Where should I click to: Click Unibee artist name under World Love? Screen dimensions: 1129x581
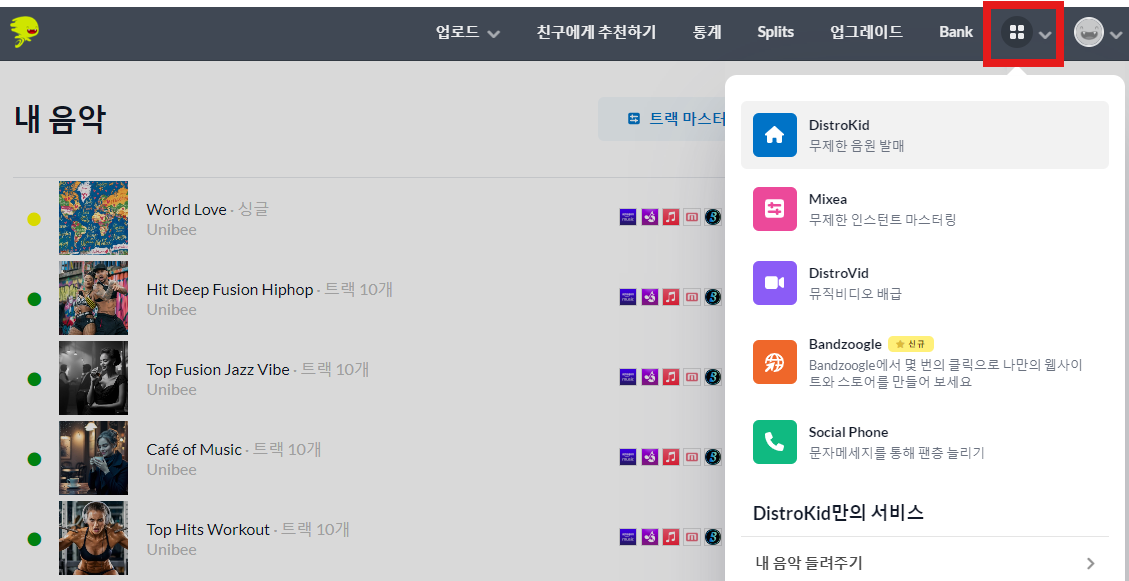171,230
